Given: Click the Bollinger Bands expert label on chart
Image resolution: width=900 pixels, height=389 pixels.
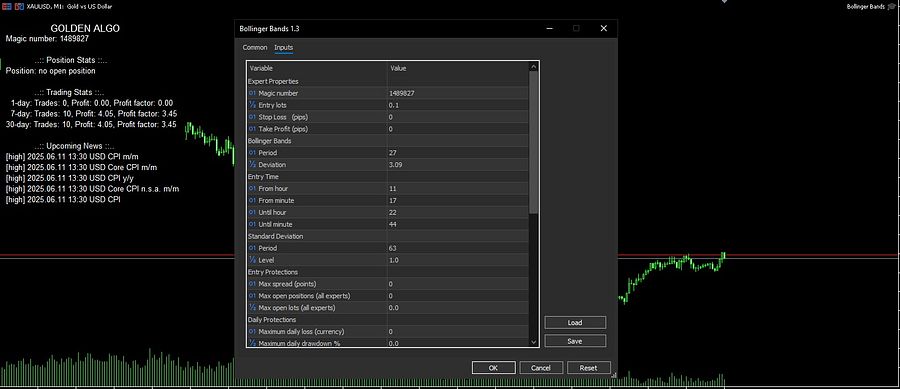Looking at the screenshot, I should [866, 6].
